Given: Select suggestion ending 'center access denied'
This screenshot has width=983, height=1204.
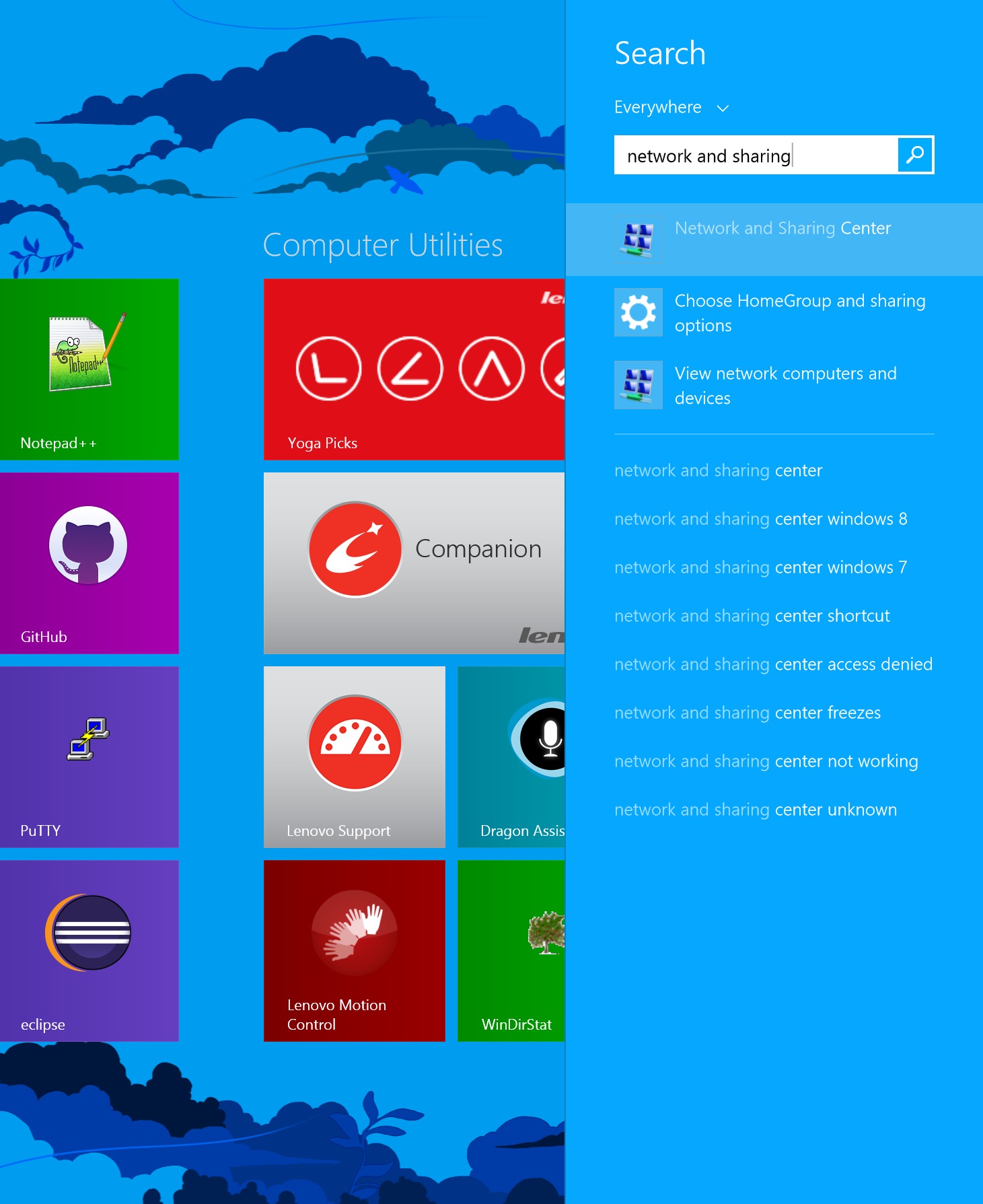Looking at the screenshot, I should (774, 664).
